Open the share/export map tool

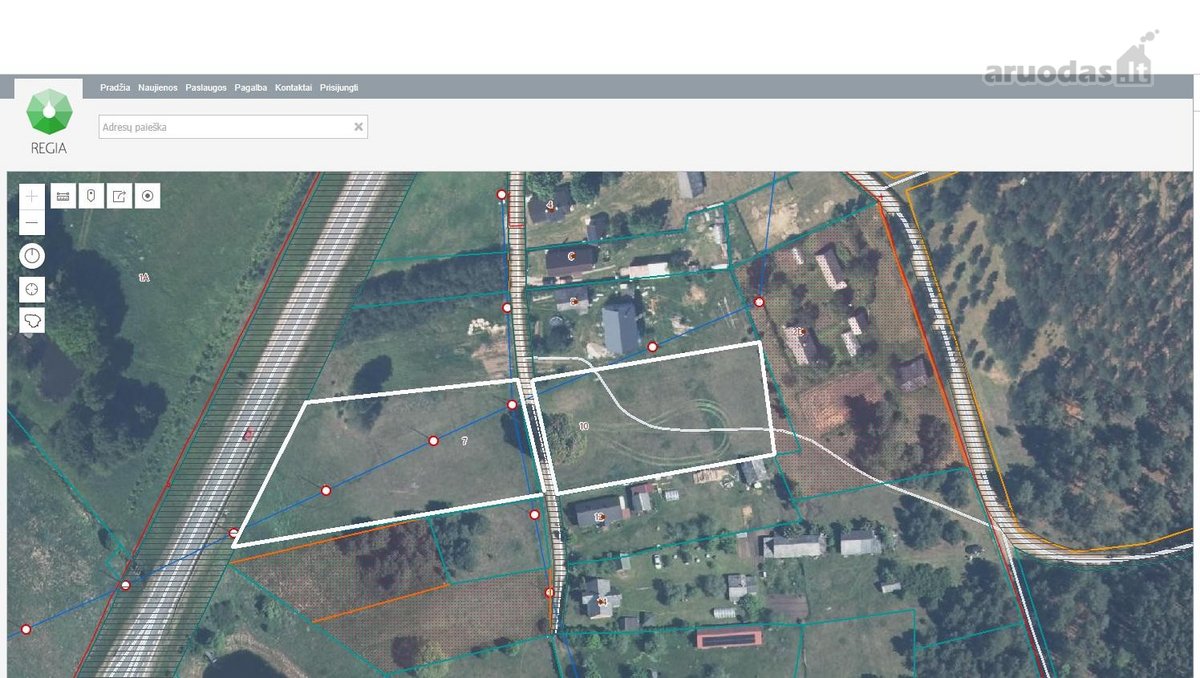click(x=119, y=196)
